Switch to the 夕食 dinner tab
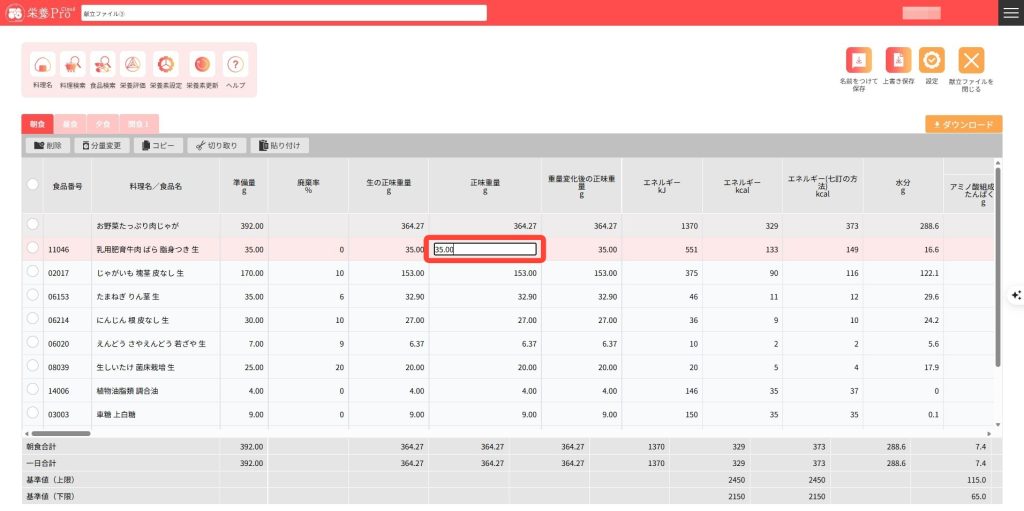This screenshot has height=511, width=1024. coord(102,124)
